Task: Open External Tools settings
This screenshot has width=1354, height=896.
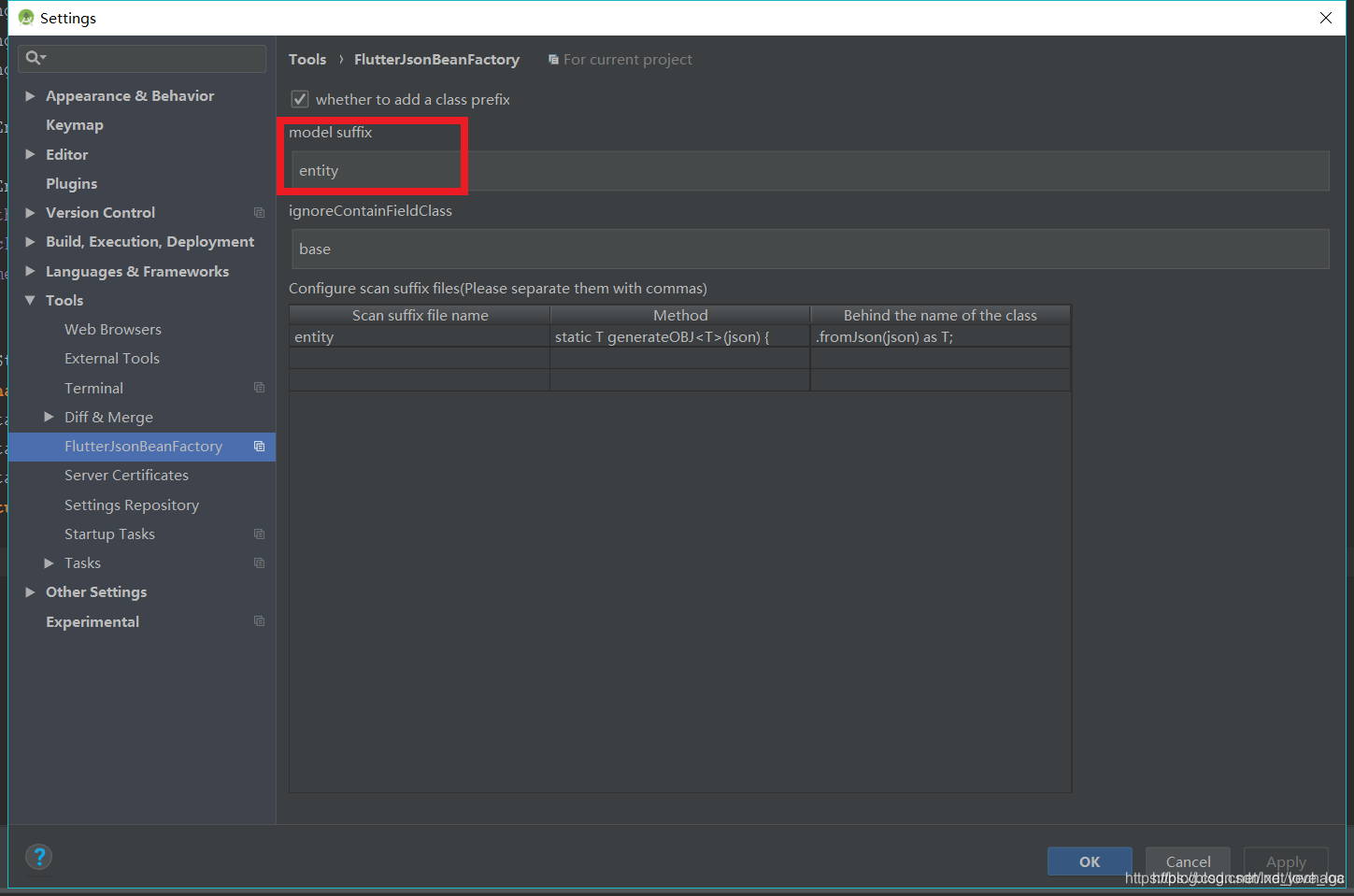Action: tap(112, 359)
